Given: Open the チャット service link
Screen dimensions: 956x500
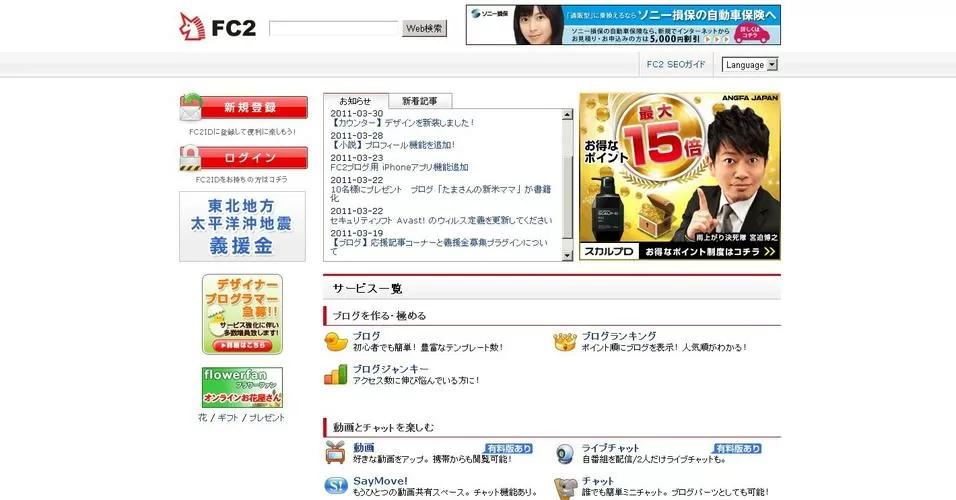Looking at the screenshot, I should 598,480.
